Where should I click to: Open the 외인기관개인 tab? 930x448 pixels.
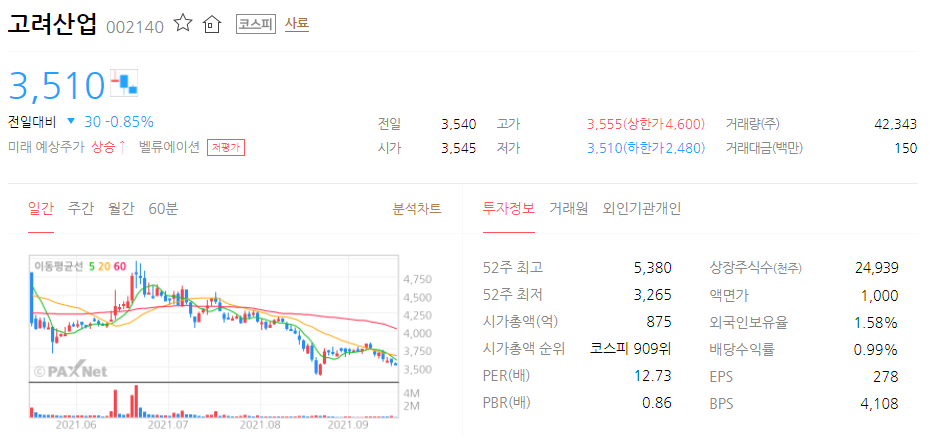pos(642,209)
